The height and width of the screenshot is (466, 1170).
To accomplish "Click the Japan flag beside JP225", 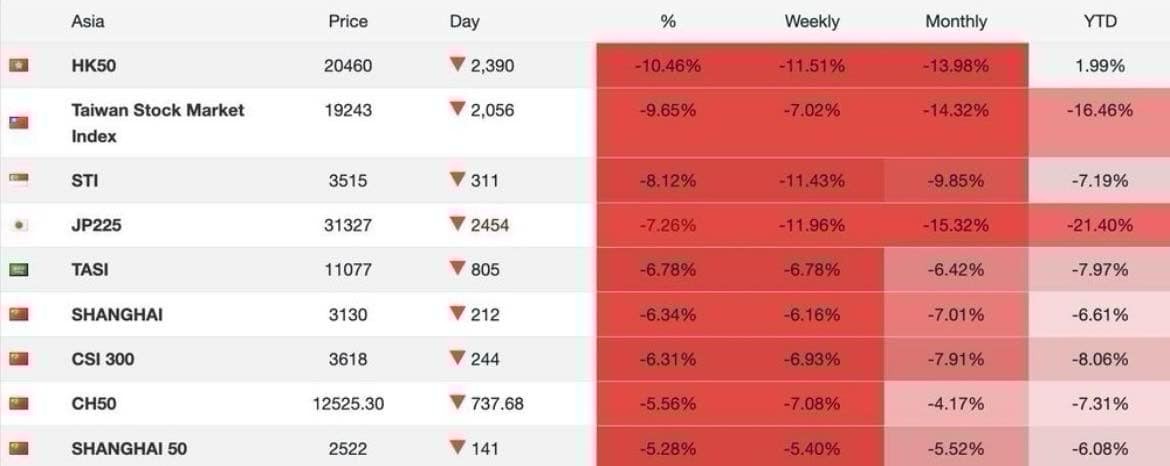I will 18,225.
